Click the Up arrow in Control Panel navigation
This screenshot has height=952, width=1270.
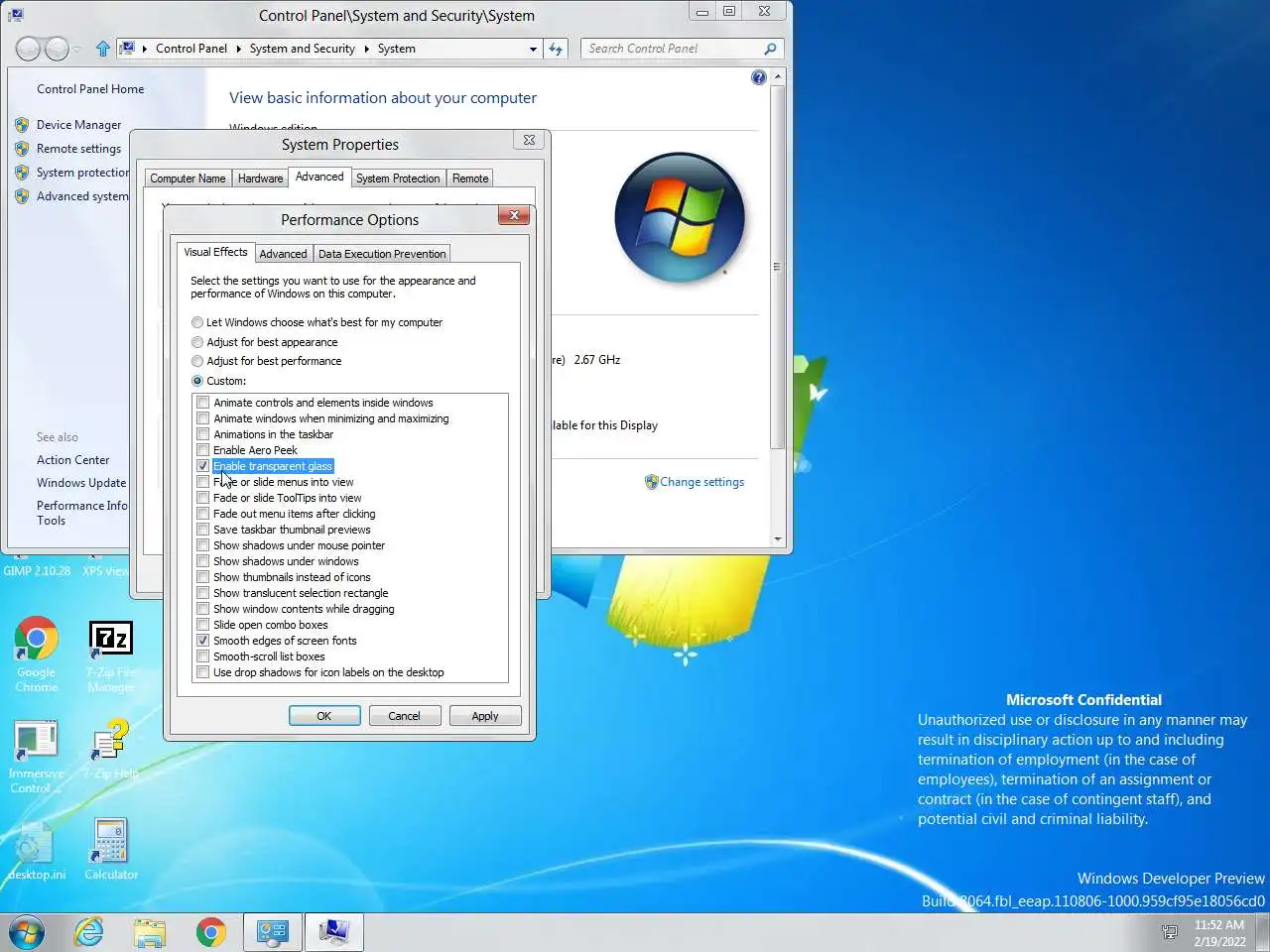pos(103,48)
